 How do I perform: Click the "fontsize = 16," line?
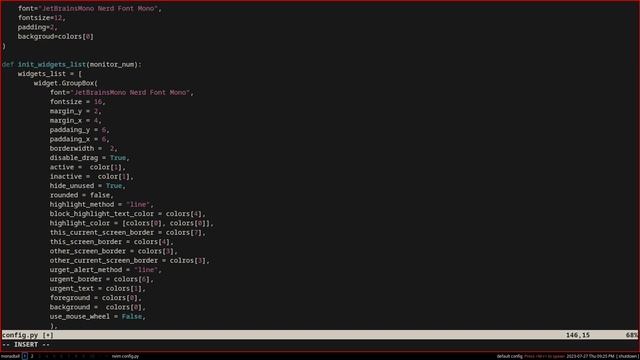point(78,102)
